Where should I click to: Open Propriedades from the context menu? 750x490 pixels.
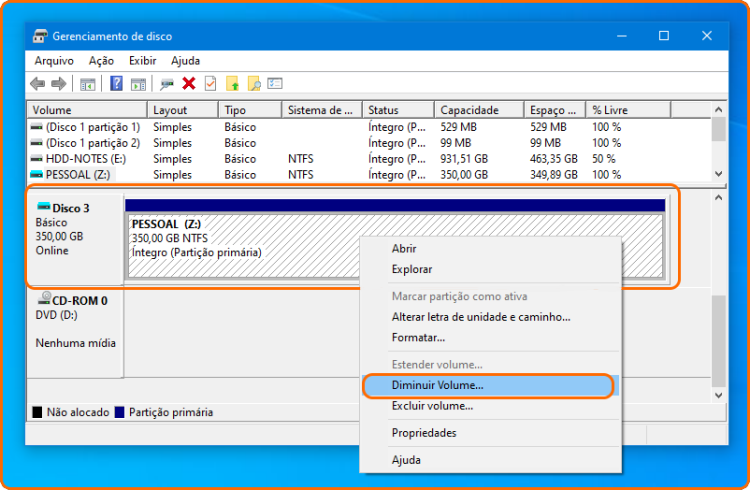tap(491, 433)
